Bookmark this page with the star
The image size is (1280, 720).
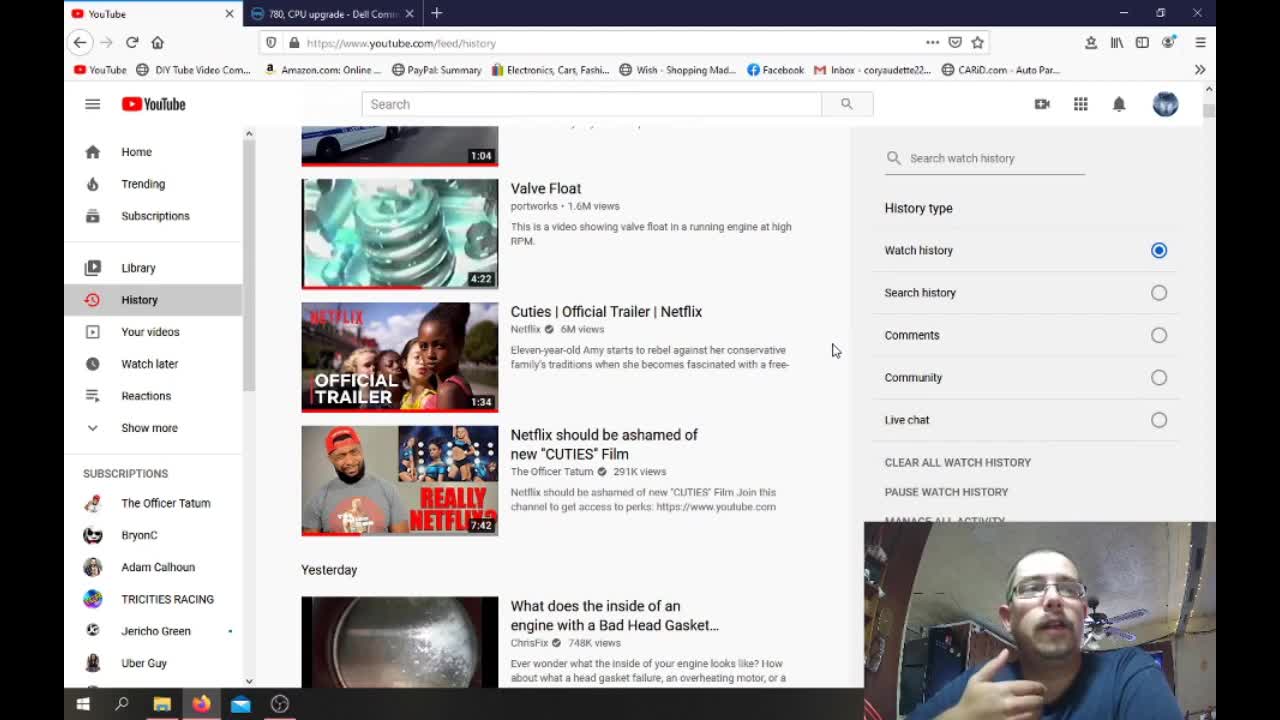977,42
